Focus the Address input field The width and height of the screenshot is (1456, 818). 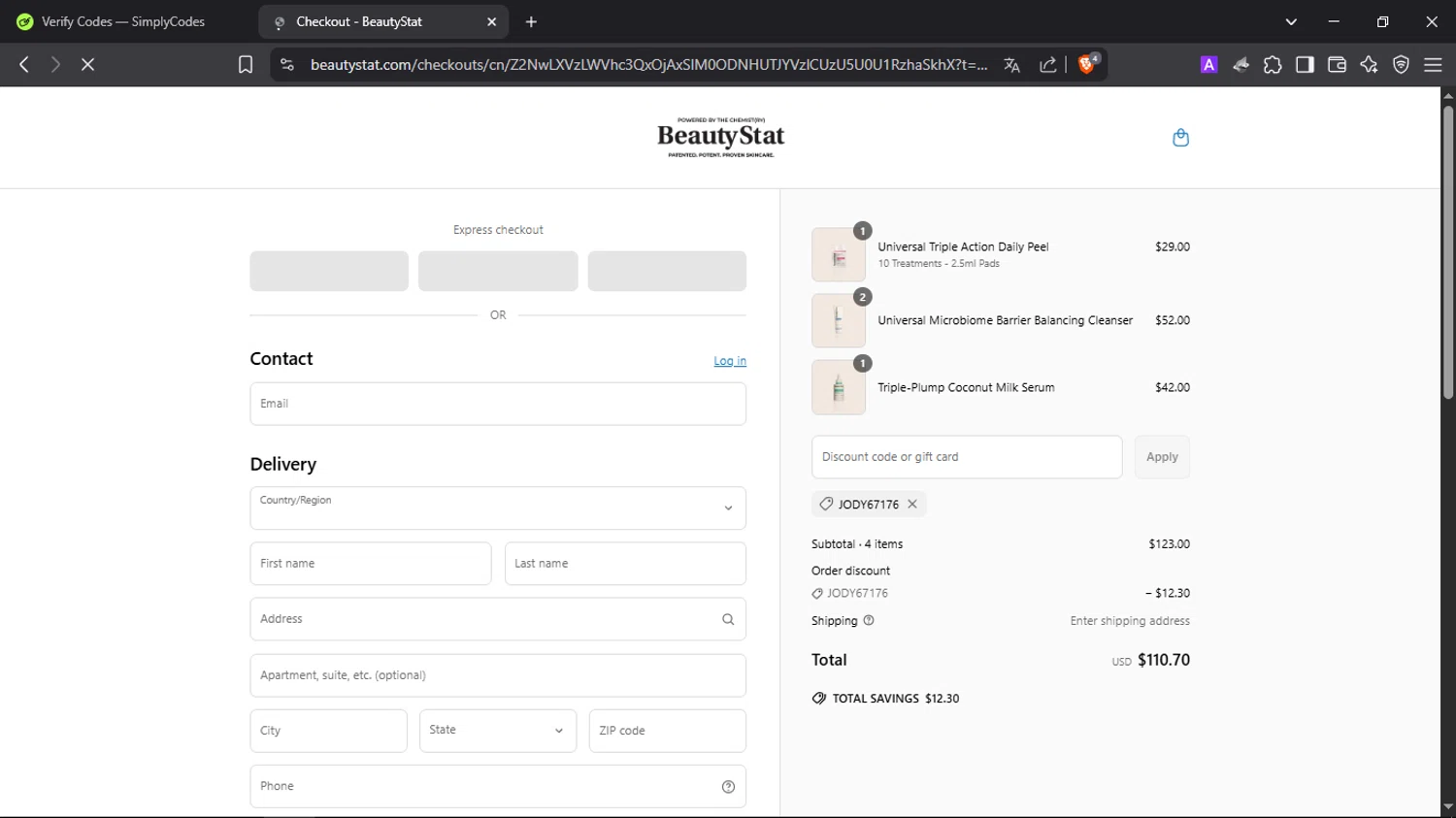click(x=498, y=619)
